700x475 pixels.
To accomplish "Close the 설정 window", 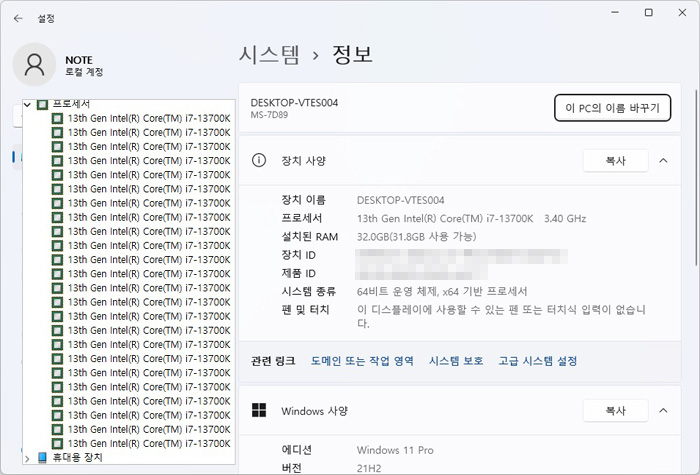I will [682, 12].
